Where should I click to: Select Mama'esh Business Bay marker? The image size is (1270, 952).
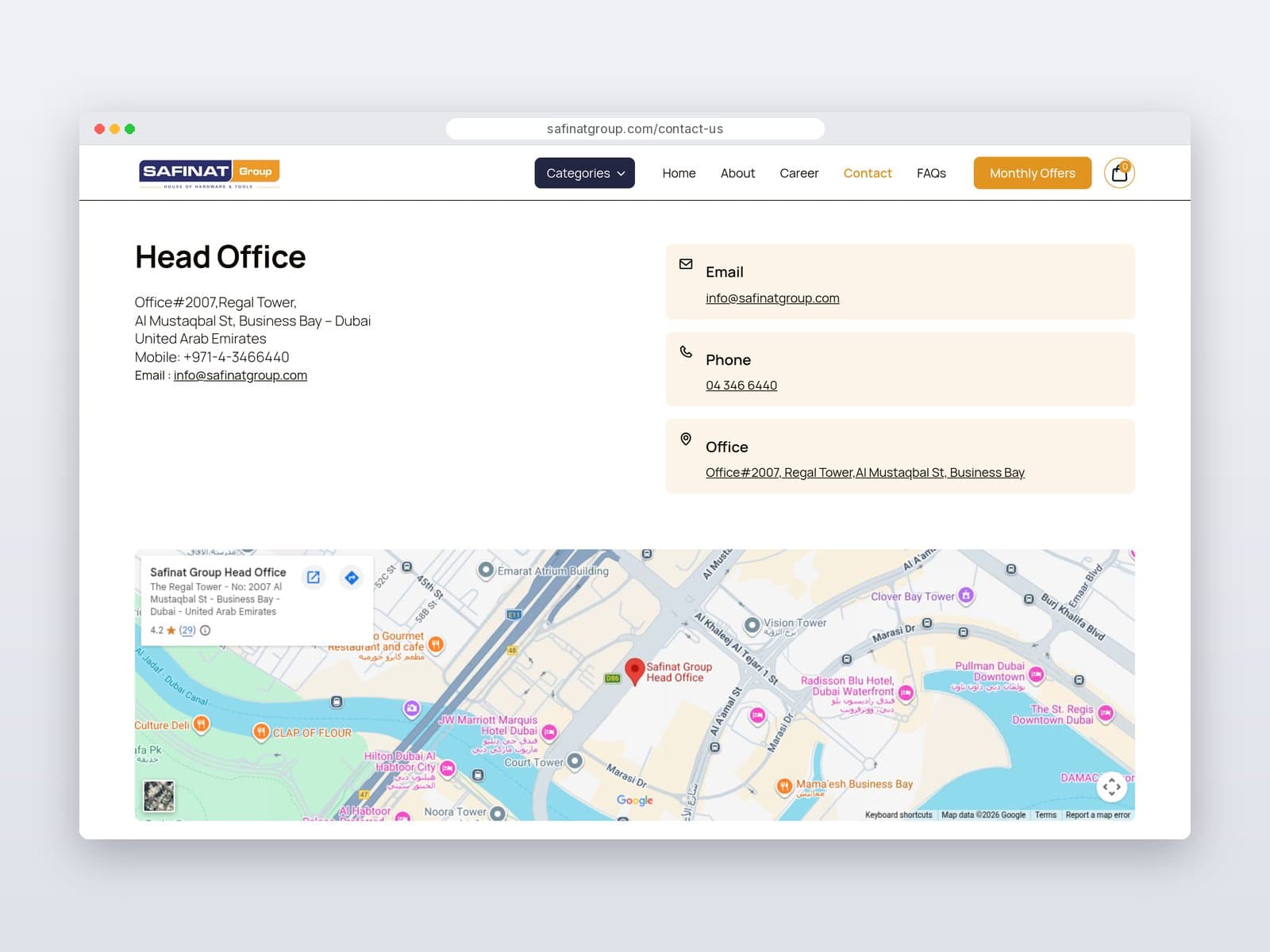(784, 786)
